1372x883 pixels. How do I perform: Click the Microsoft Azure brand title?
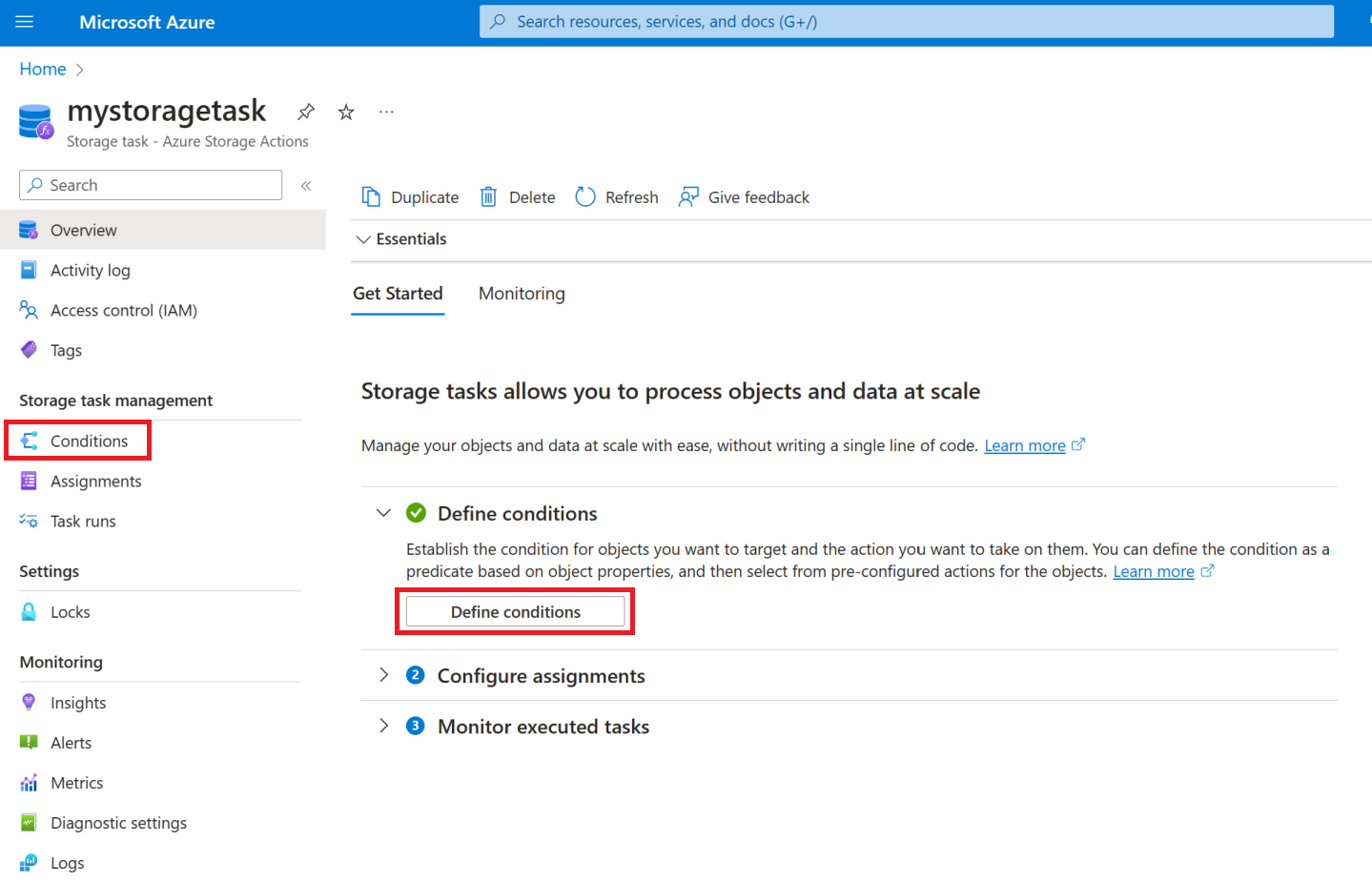click(x=147, y=22)
